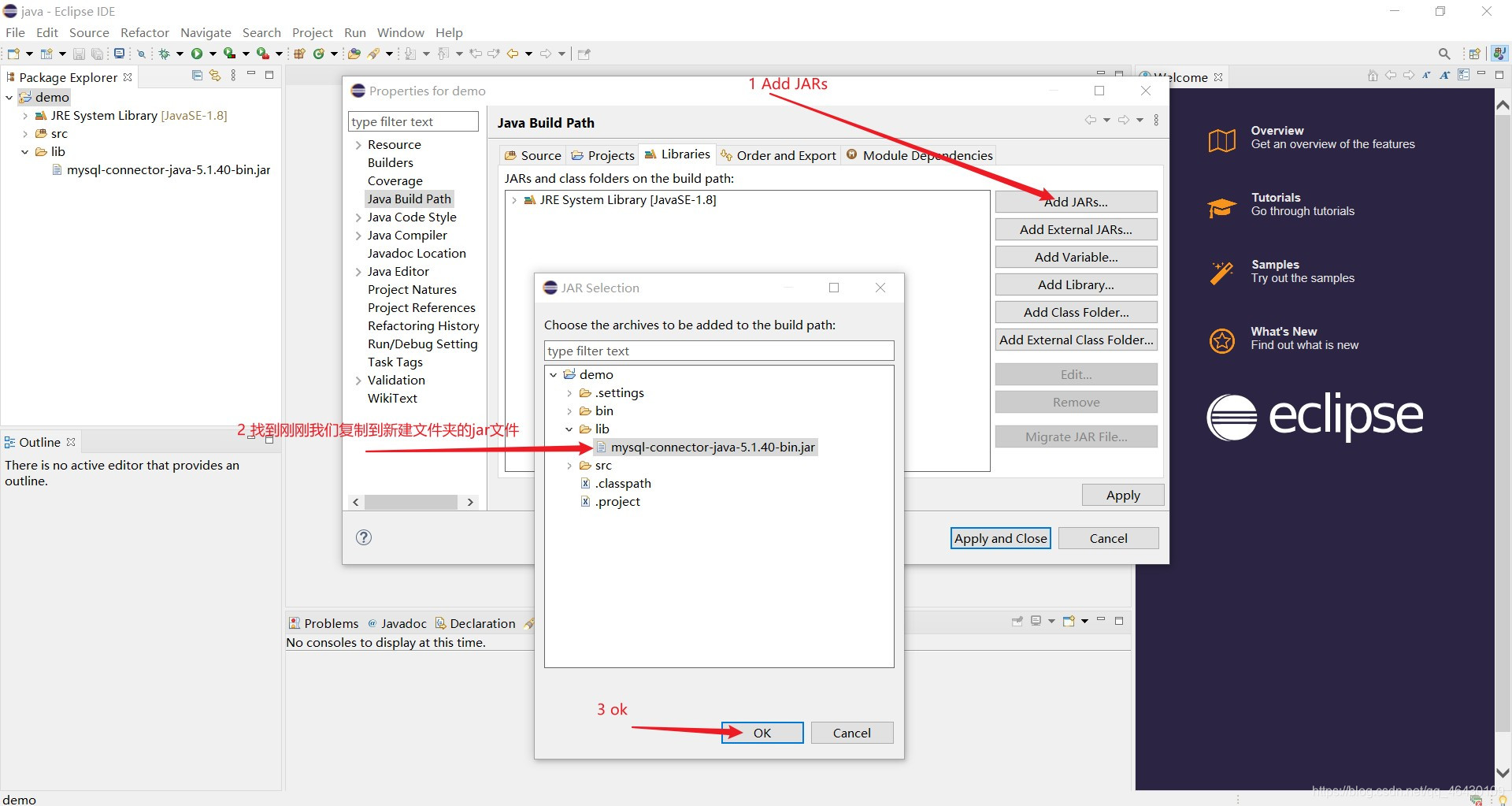Click the Add JARs... button

(1076, 202)
